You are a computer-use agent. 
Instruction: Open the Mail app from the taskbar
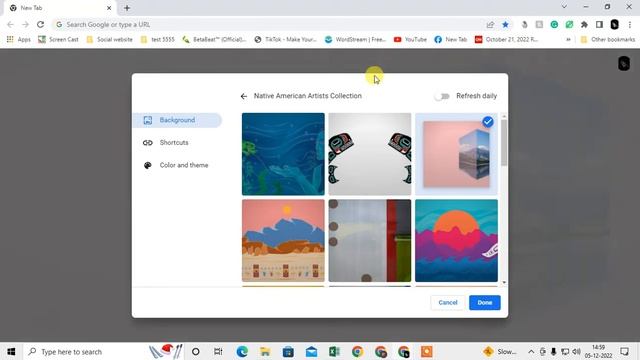tap(311, 351)
